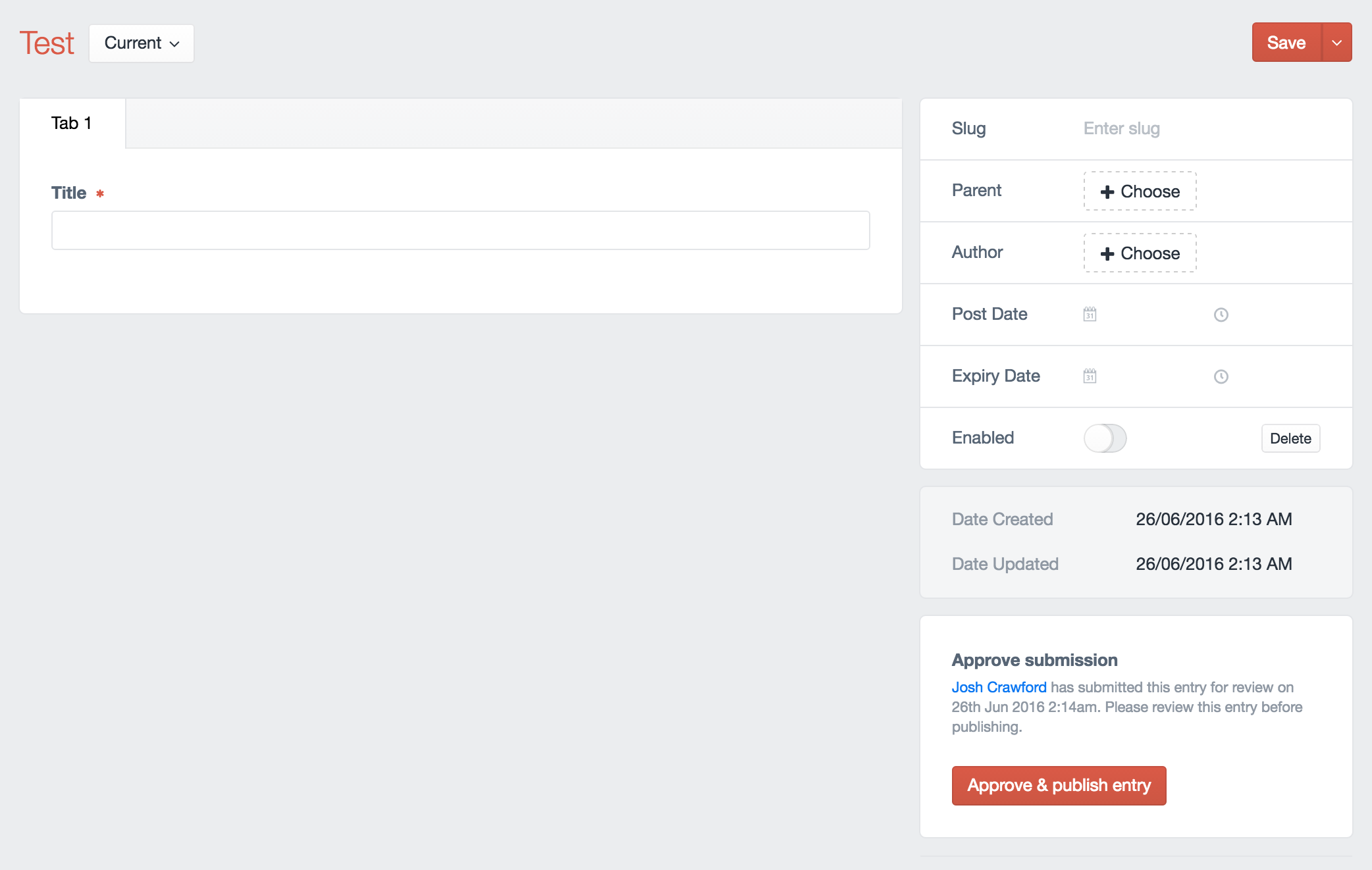Open Josh Crawford profile link

pos(999,687)
